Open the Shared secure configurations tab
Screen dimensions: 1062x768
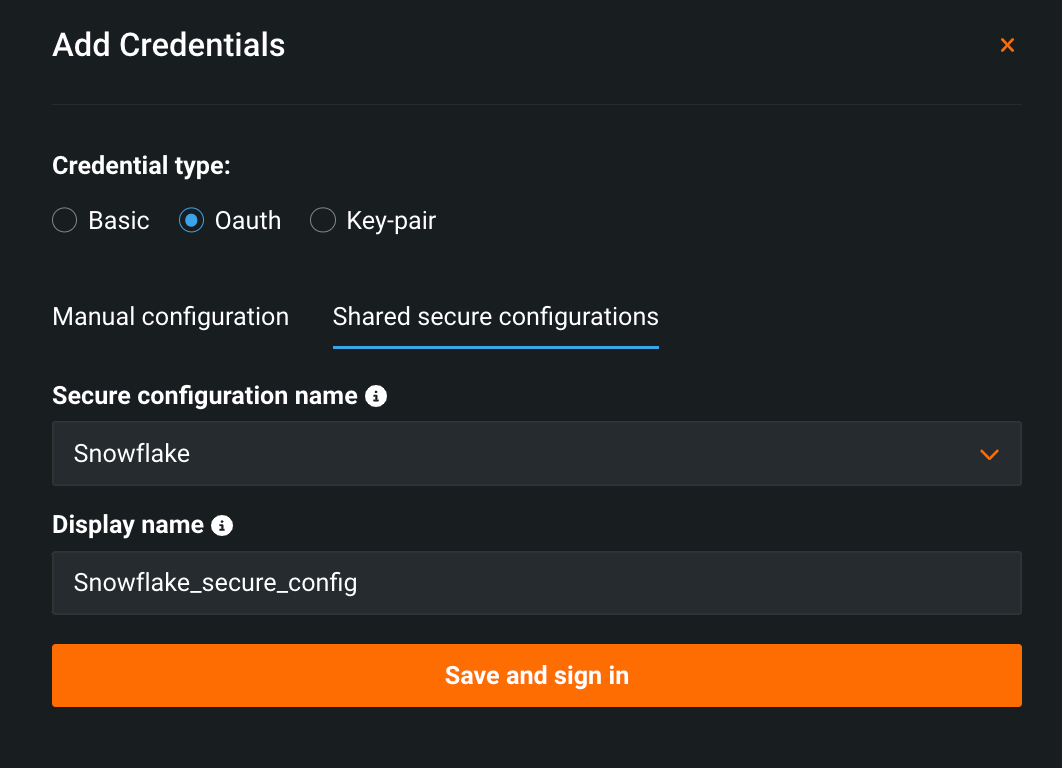(495, 317)
